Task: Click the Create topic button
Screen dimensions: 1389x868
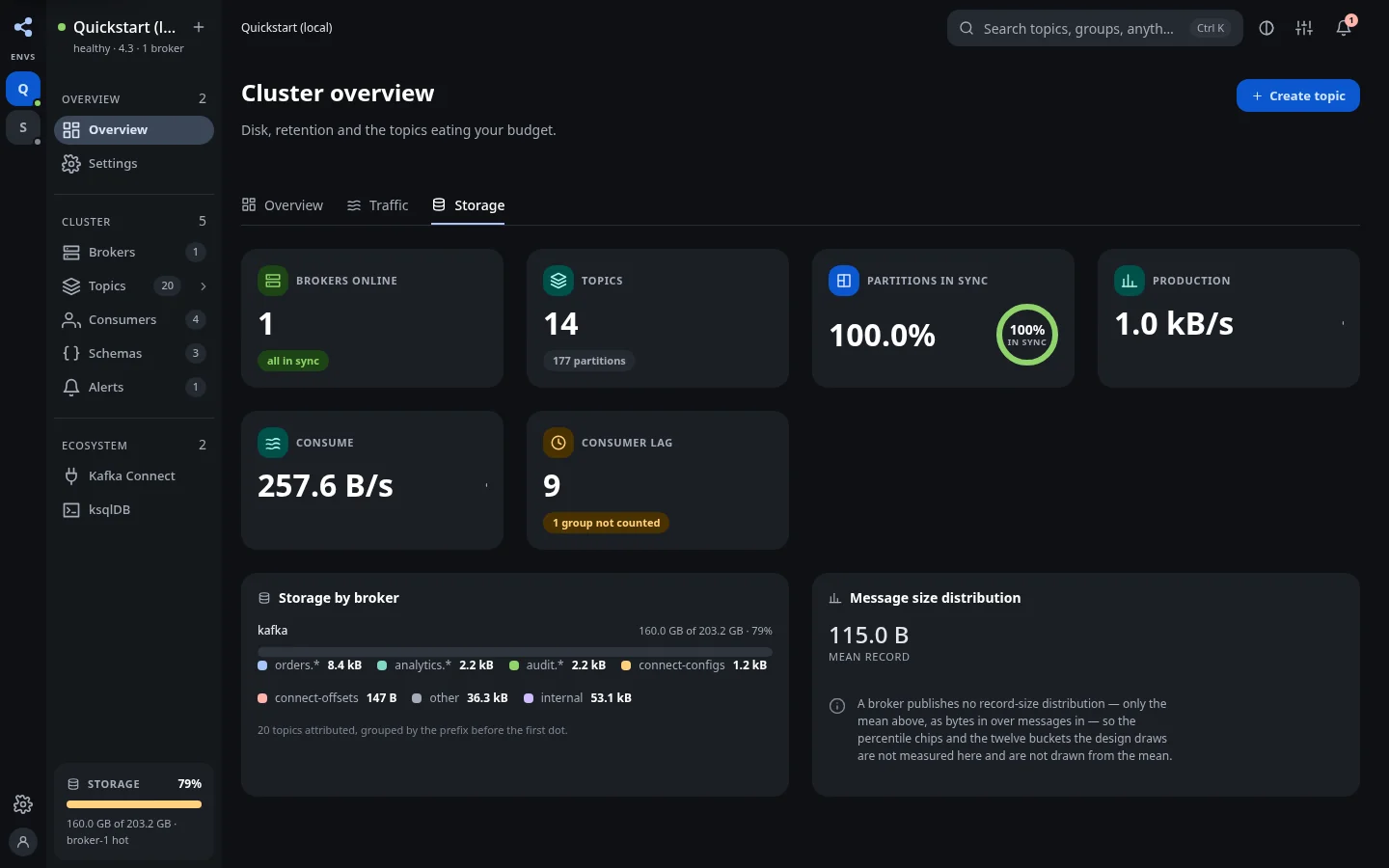Action: (x=1298, y=95)
